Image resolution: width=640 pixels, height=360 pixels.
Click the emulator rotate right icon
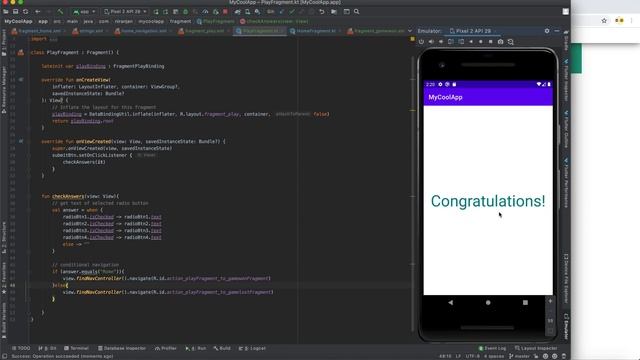tap(461, 42)
